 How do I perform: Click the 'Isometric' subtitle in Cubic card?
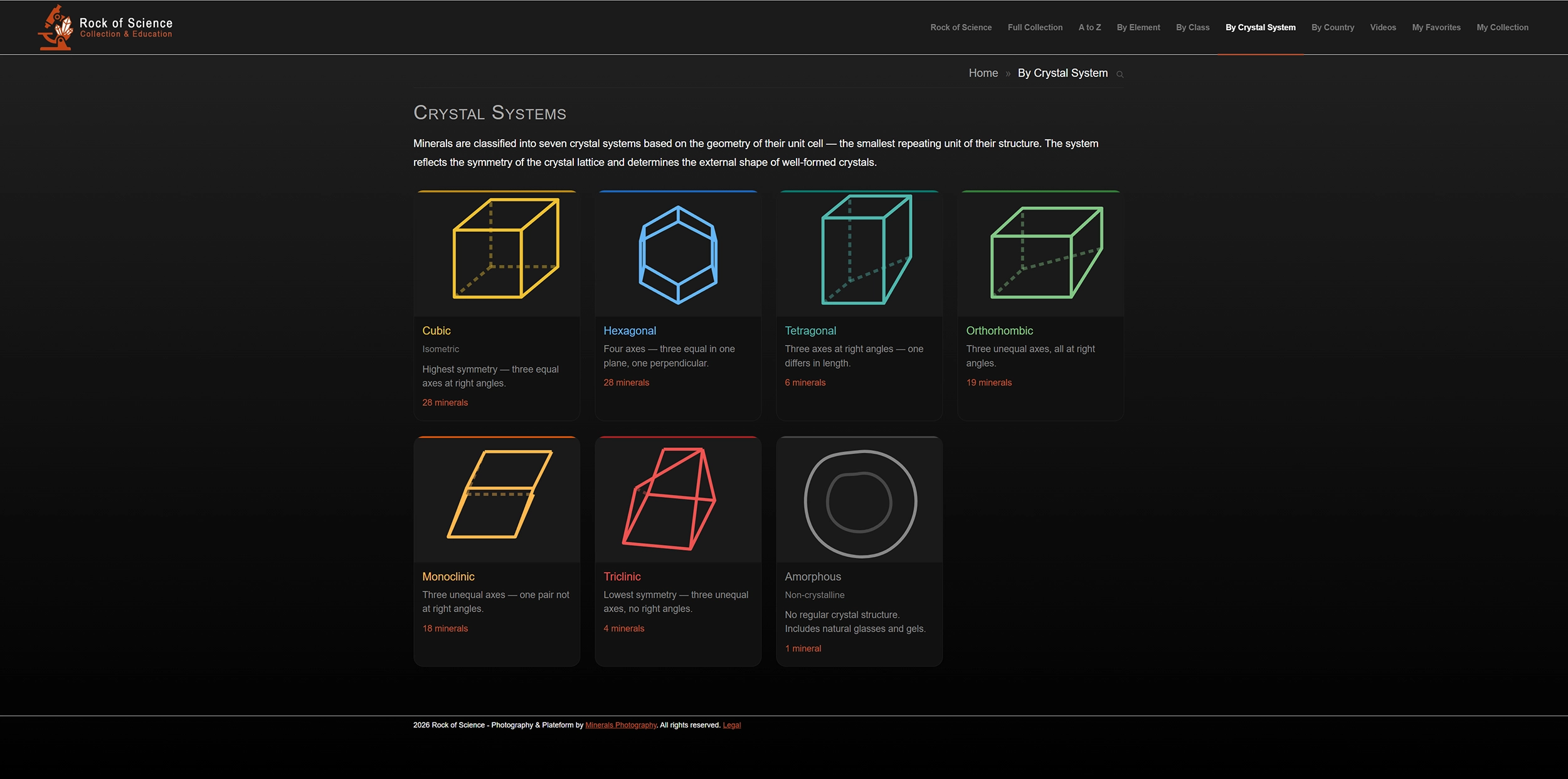click(440, 349)
